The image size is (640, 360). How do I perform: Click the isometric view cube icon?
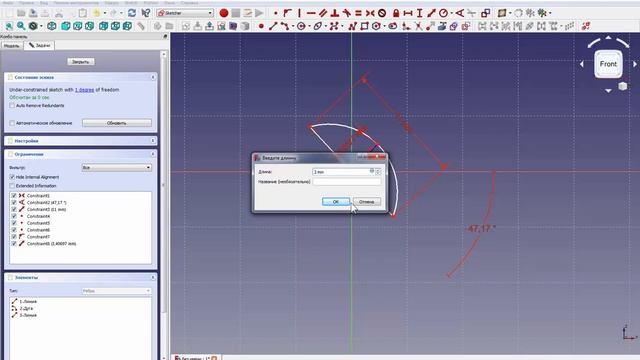pyautogui.click(x=51, y=26)
